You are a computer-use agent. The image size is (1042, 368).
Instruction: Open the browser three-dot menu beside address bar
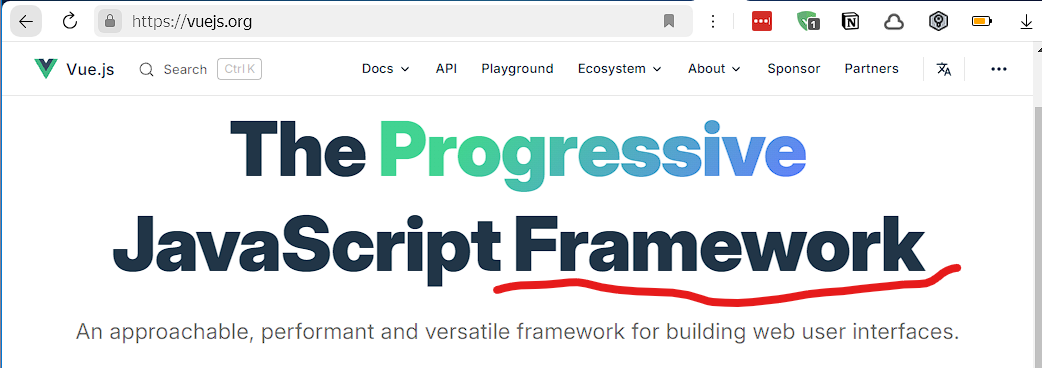pyautogui.click(x=713, y=22)
